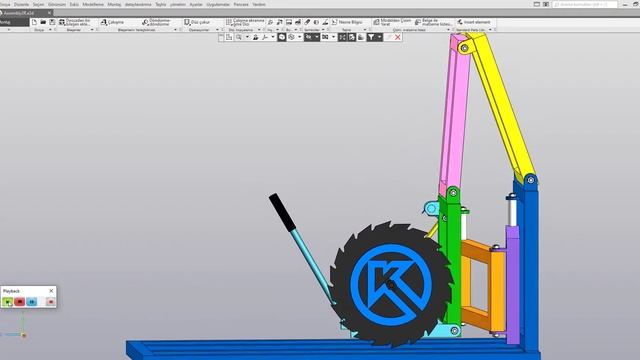Click the save disk icon in toolbar
Image resolution: width=640 pixels, height=360 pixels.
(52, 22)
